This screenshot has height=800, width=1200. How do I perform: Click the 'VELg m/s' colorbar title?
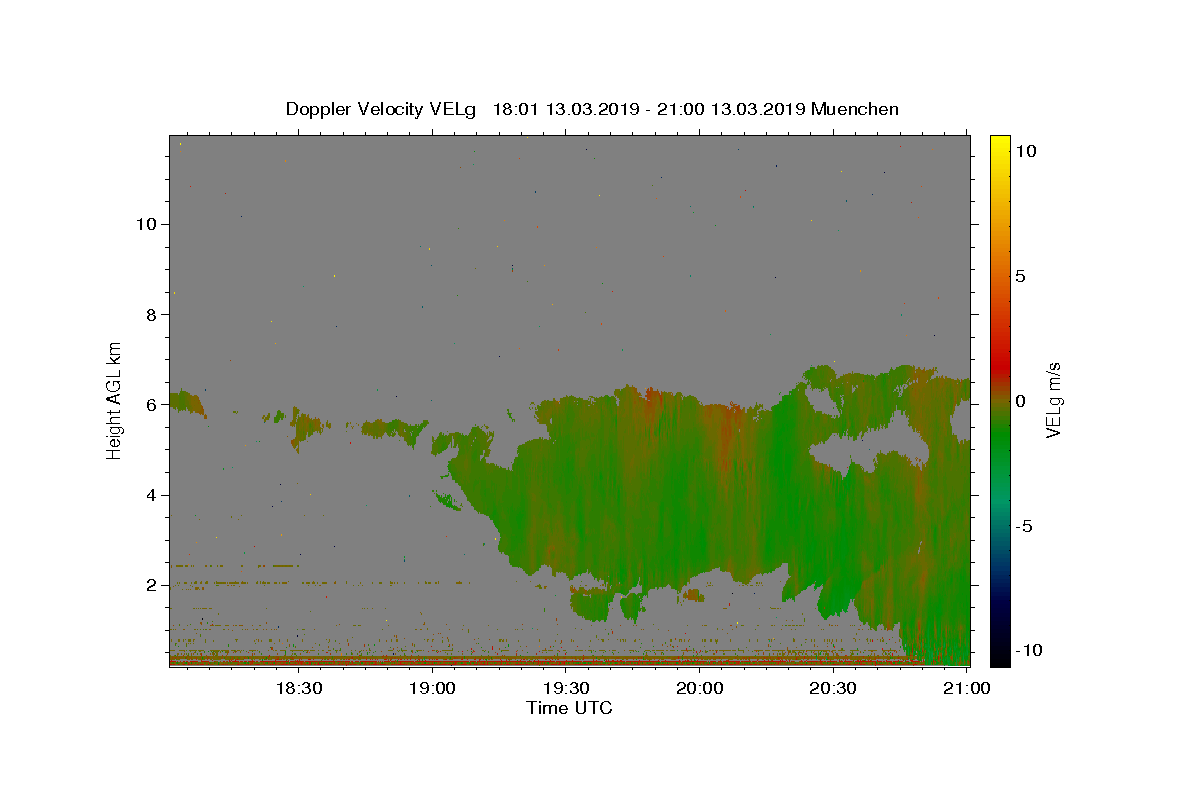click(1053, 400)
